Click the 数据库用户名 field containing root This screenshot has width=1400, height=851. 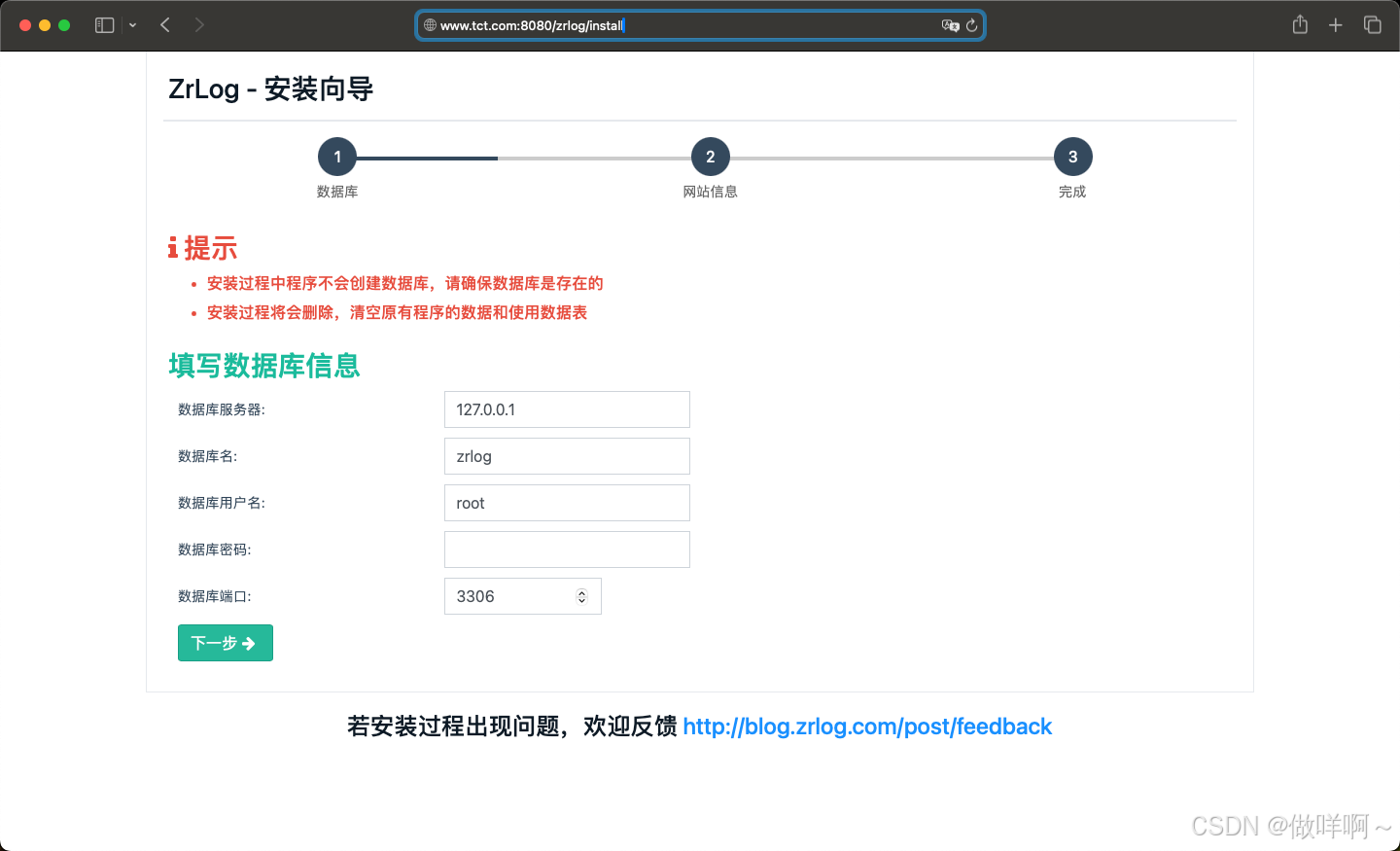[567, 503]
